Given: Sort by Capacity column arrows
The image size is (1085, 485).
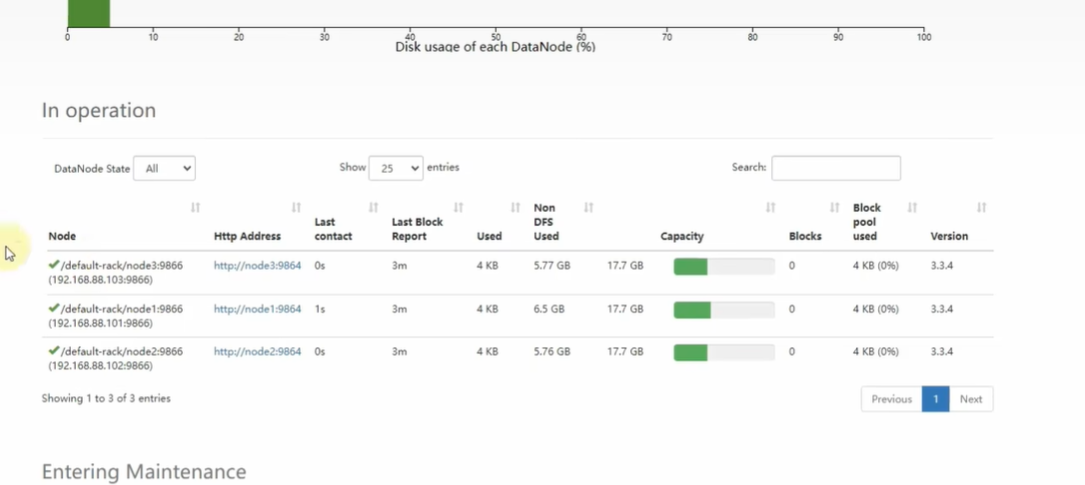Looking at the screenshot, I should coord(771,208).
